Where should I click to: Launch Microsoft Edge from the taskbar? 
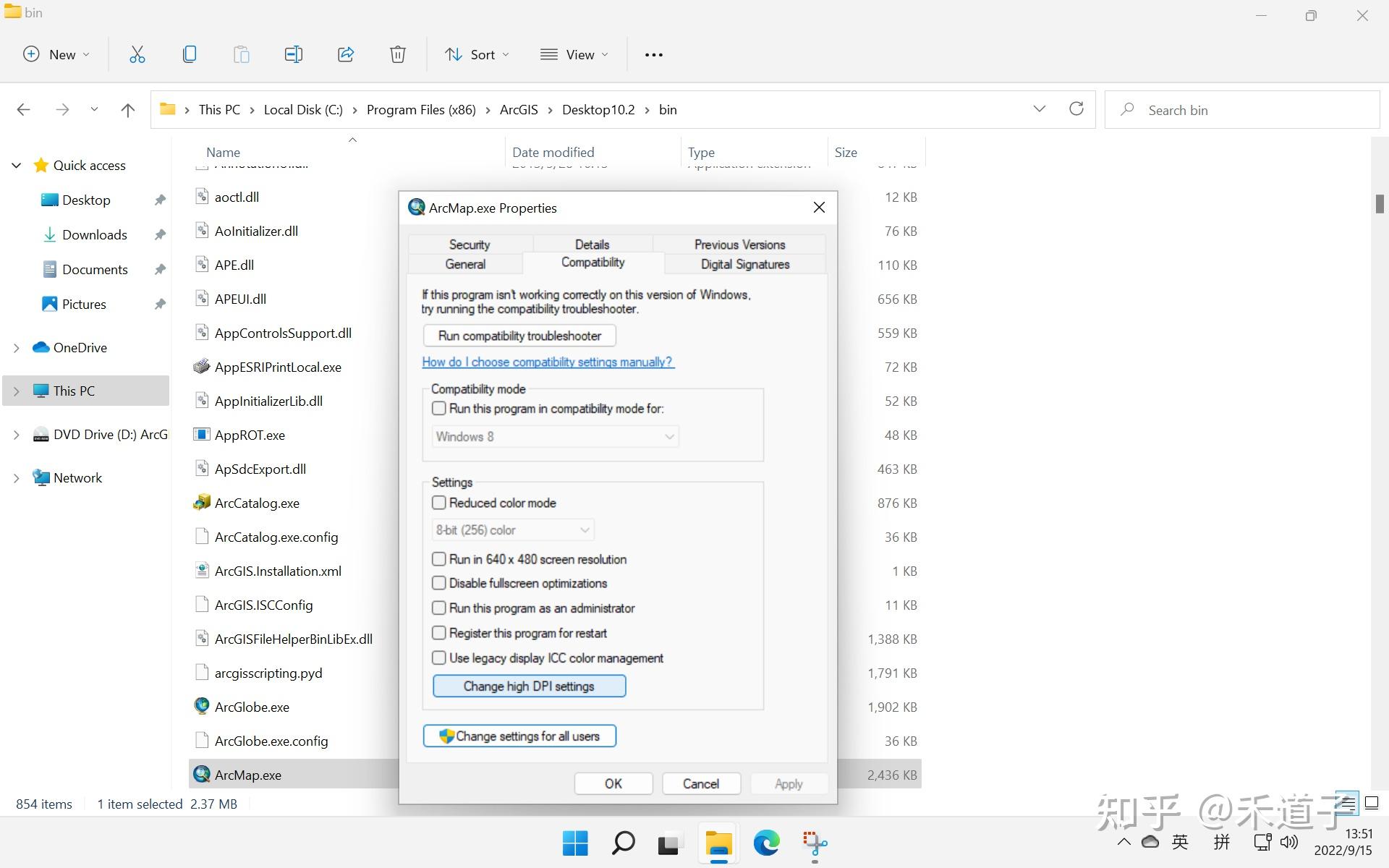766,843
